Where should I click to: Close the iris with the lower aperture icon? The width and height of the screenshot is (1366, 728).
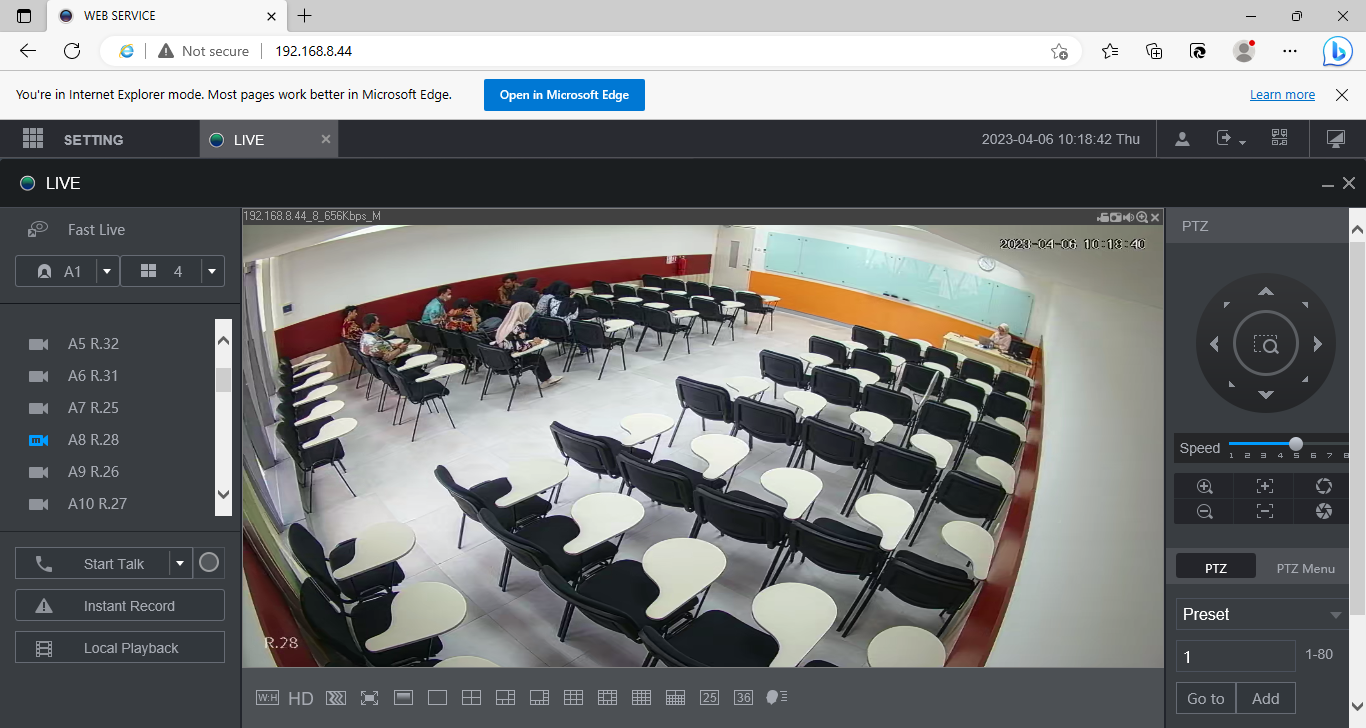coord(1324,511)
